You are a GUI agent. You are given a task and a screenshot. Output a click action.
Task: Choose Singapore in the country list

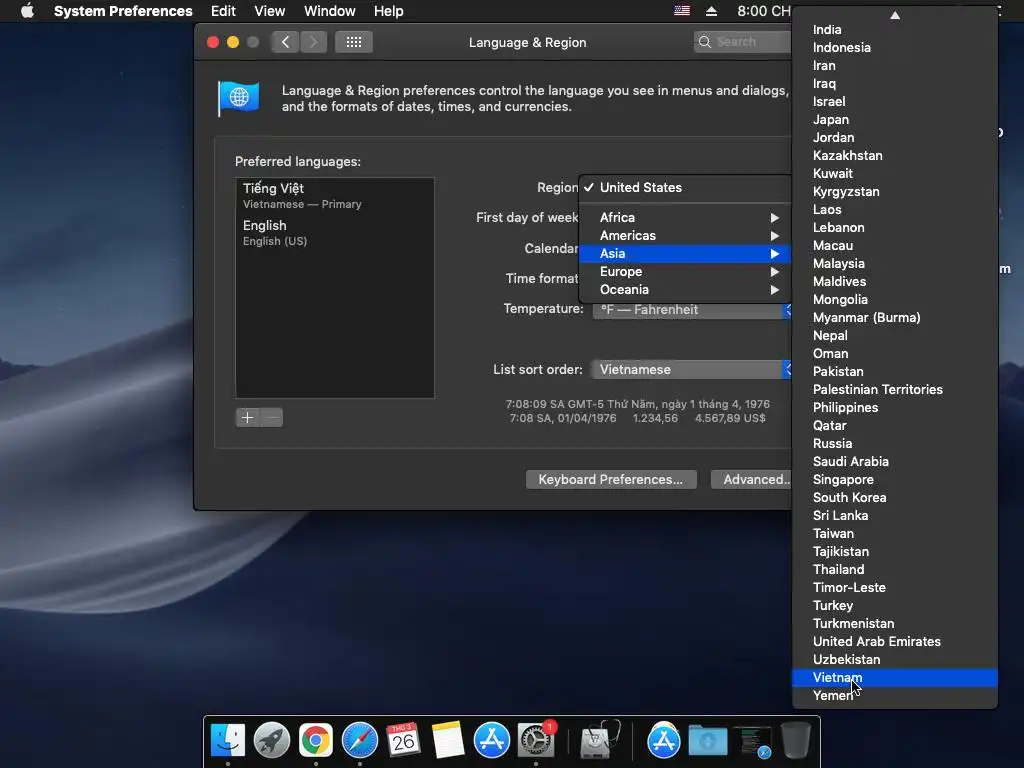(895, 479)
